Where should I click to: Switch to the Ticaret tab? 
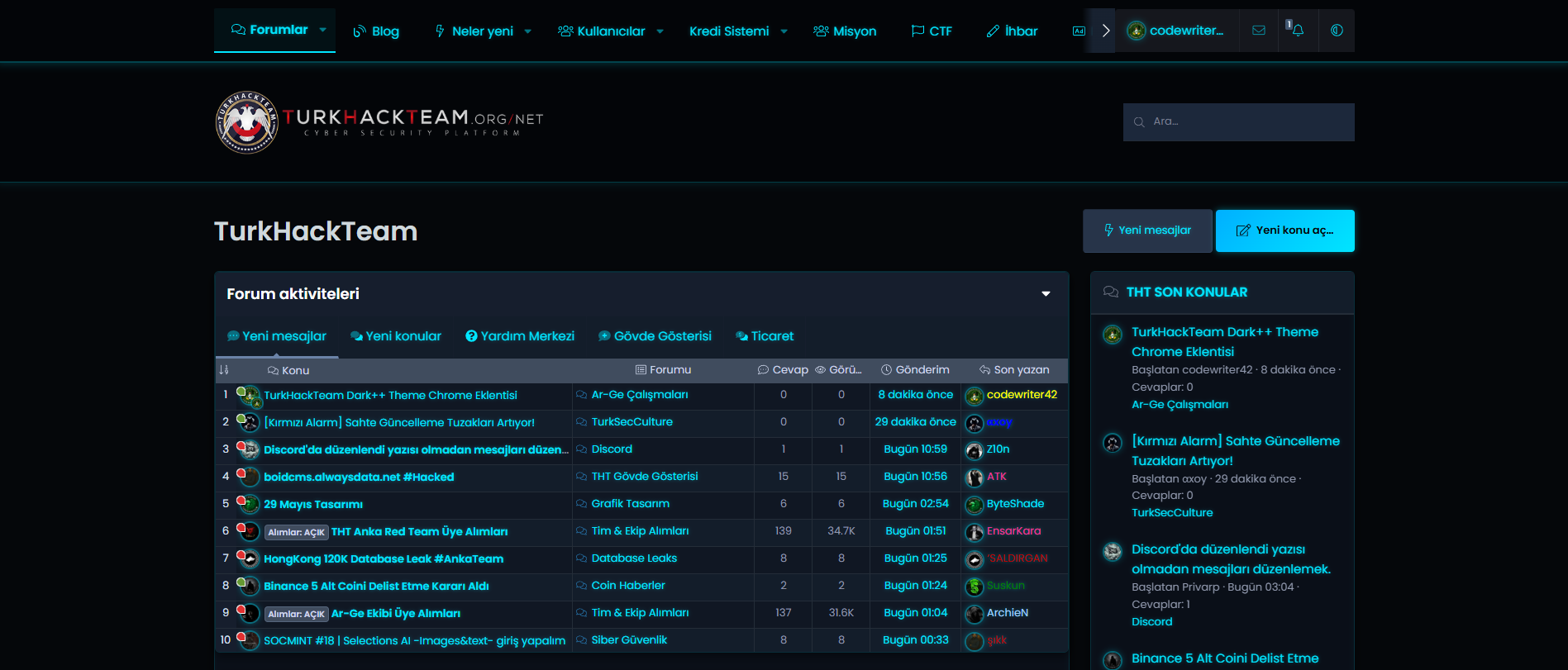[x=765, y=336]
